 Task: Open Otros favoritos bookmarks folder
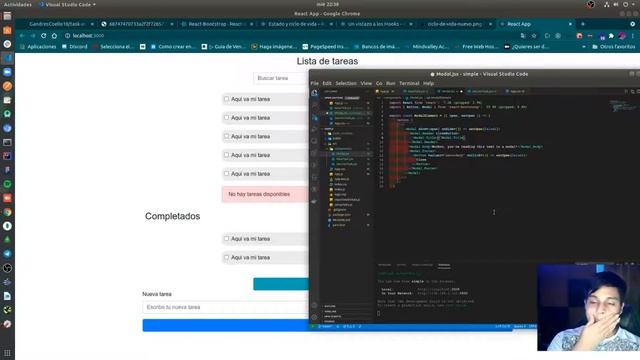[x=614, y=47]
